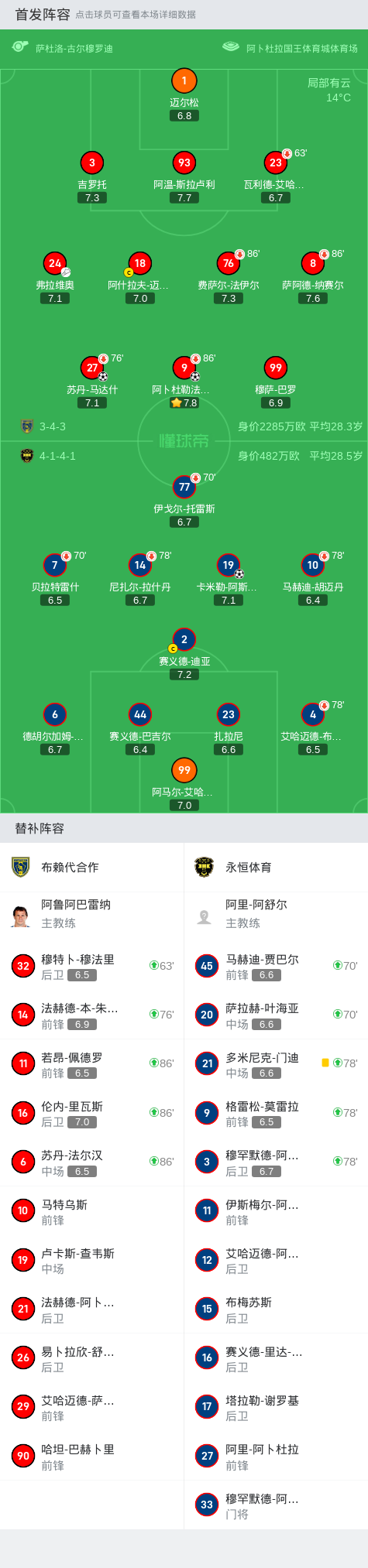Viewport: 368px width, 1568px height.
Task: Tap the 首发阵容 header title
Action: pyautogui.click(x=43, y=15)
